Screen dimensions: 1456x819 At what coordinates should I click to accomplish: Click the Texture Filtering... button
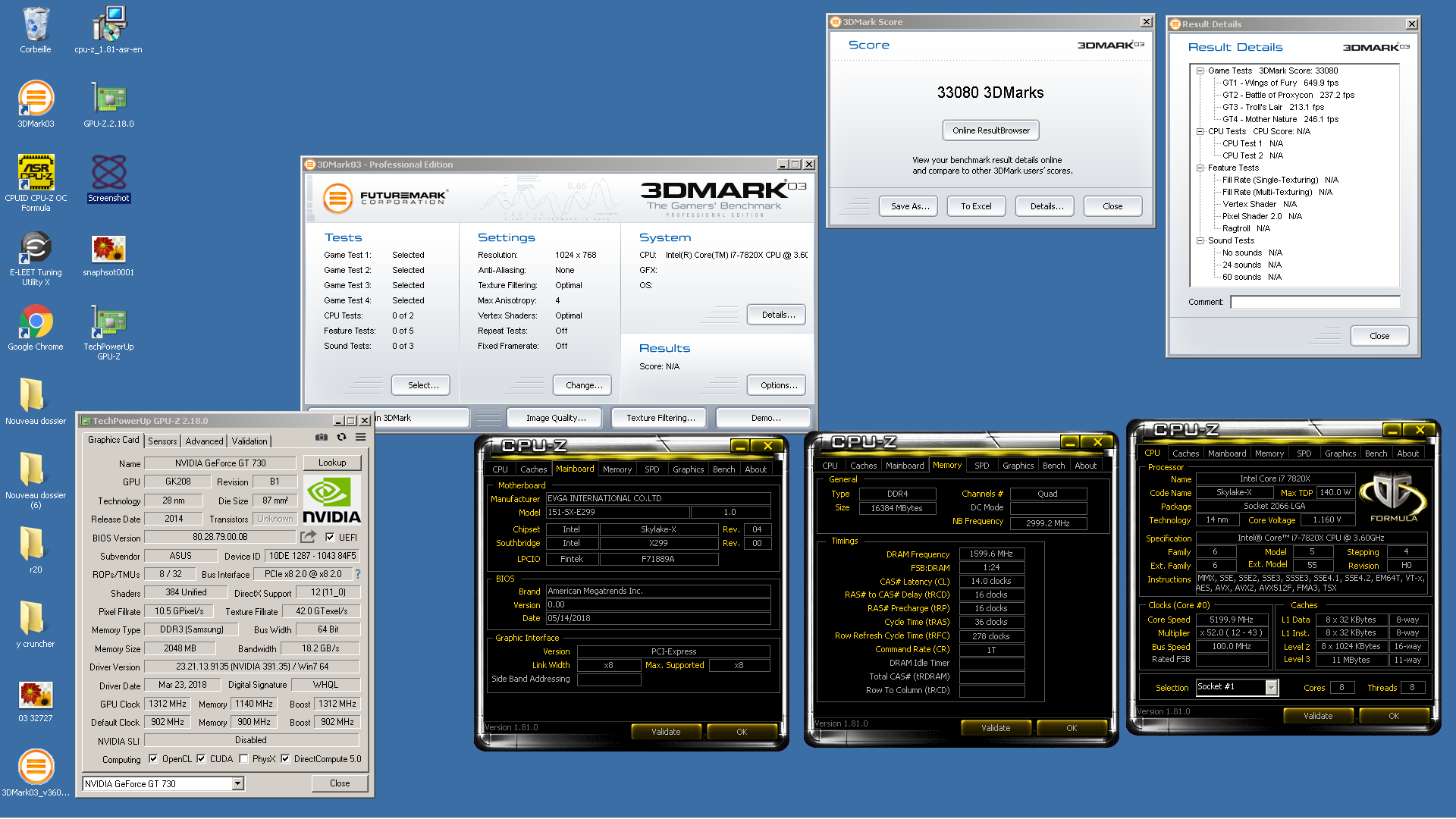click(x=661, y=418)
